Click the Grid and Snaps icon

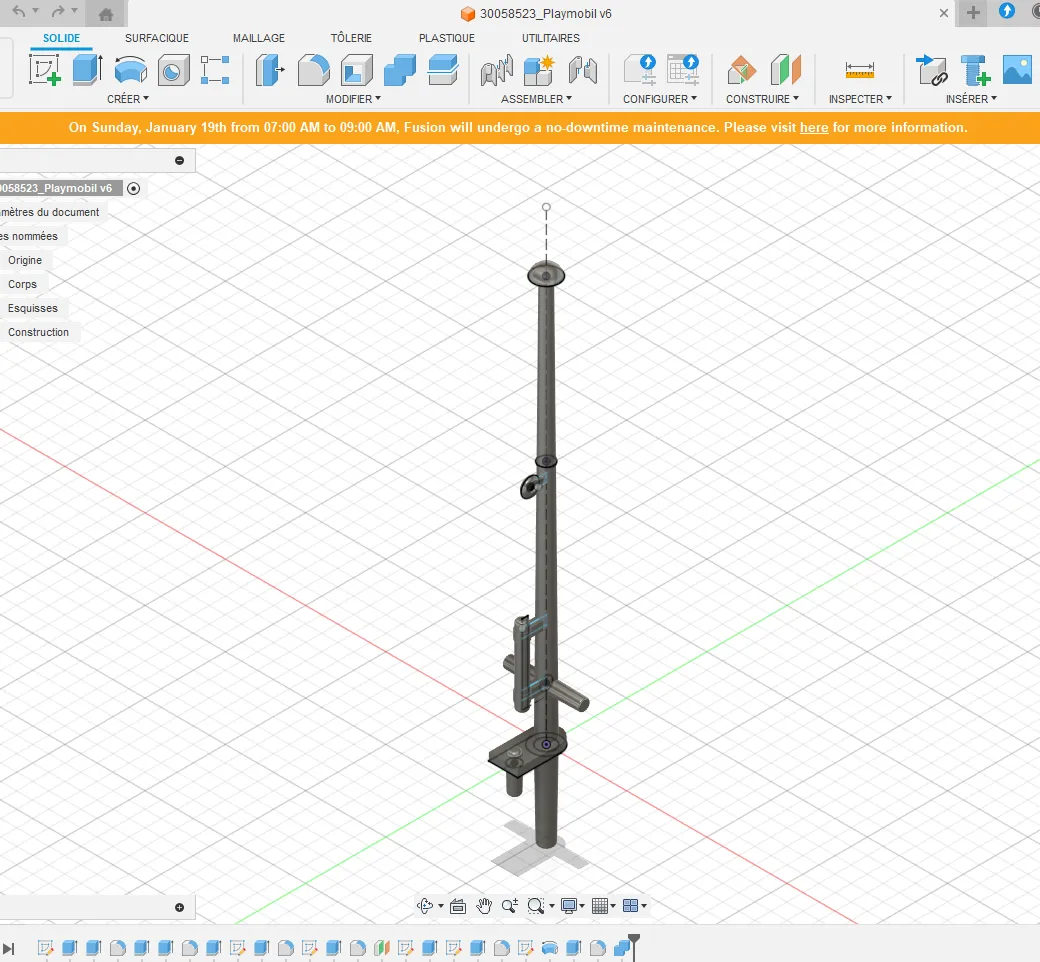point(600,906)
